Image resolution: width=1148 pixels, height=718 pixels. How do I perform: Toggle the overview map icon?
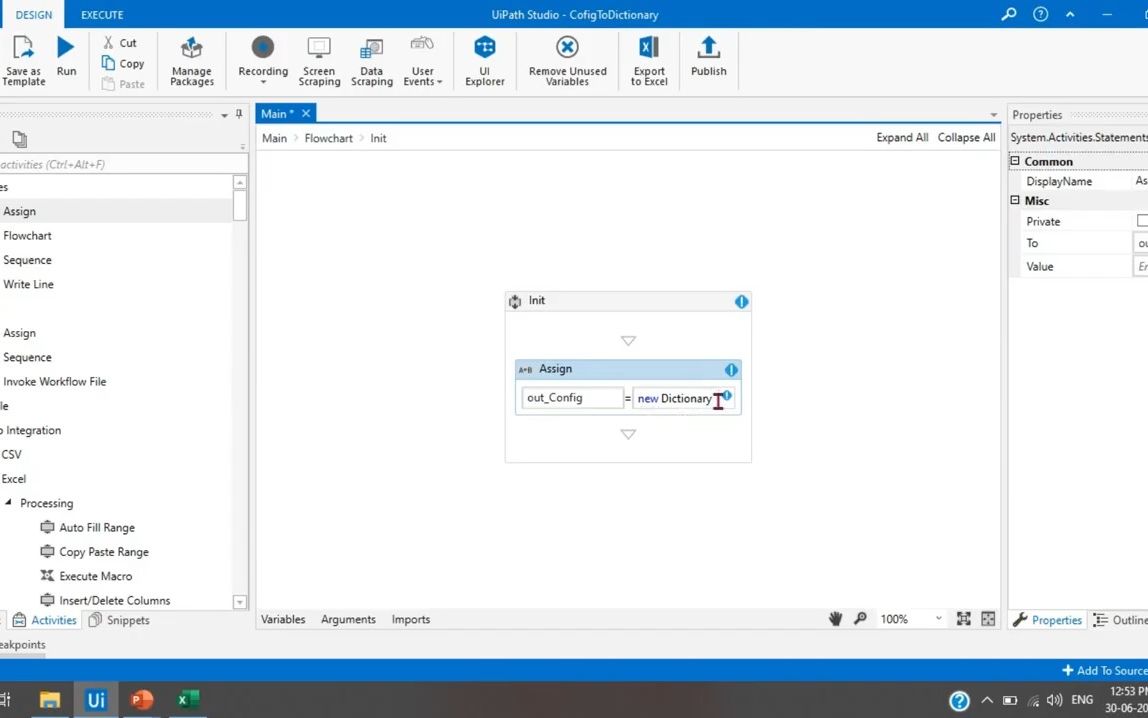[988, 619]
